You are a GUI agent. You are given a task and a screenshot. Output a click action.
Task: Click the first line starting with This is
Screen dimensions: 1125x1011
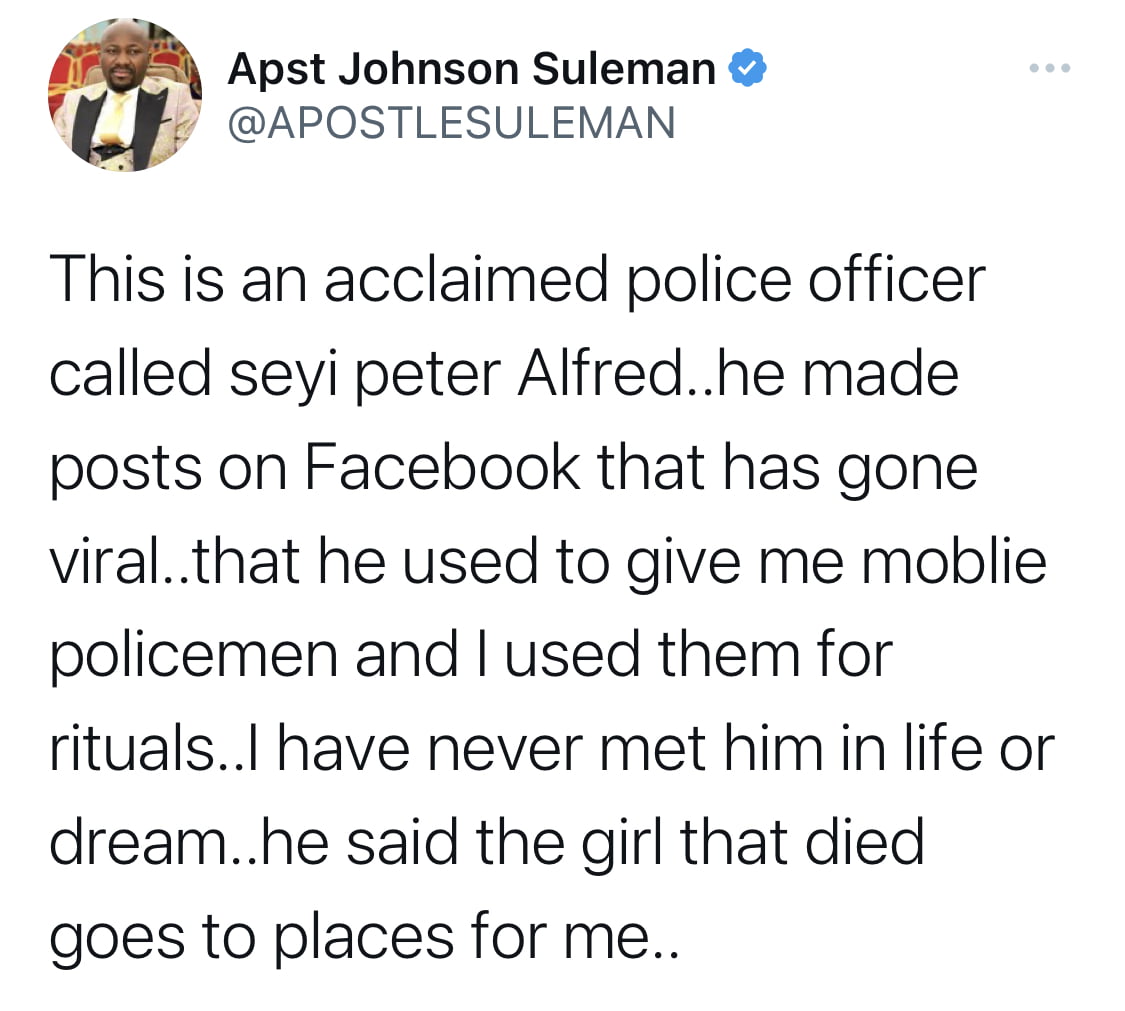(517, 281)
